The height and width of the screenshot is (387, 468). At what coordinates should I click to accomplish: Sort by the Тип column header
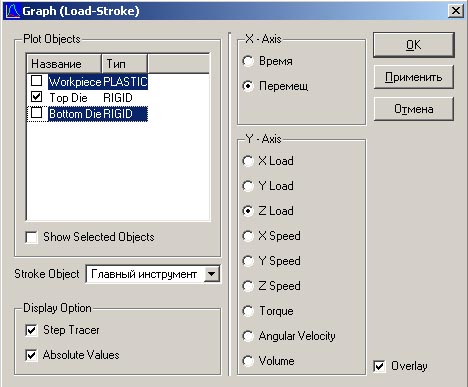click(124, 63)
